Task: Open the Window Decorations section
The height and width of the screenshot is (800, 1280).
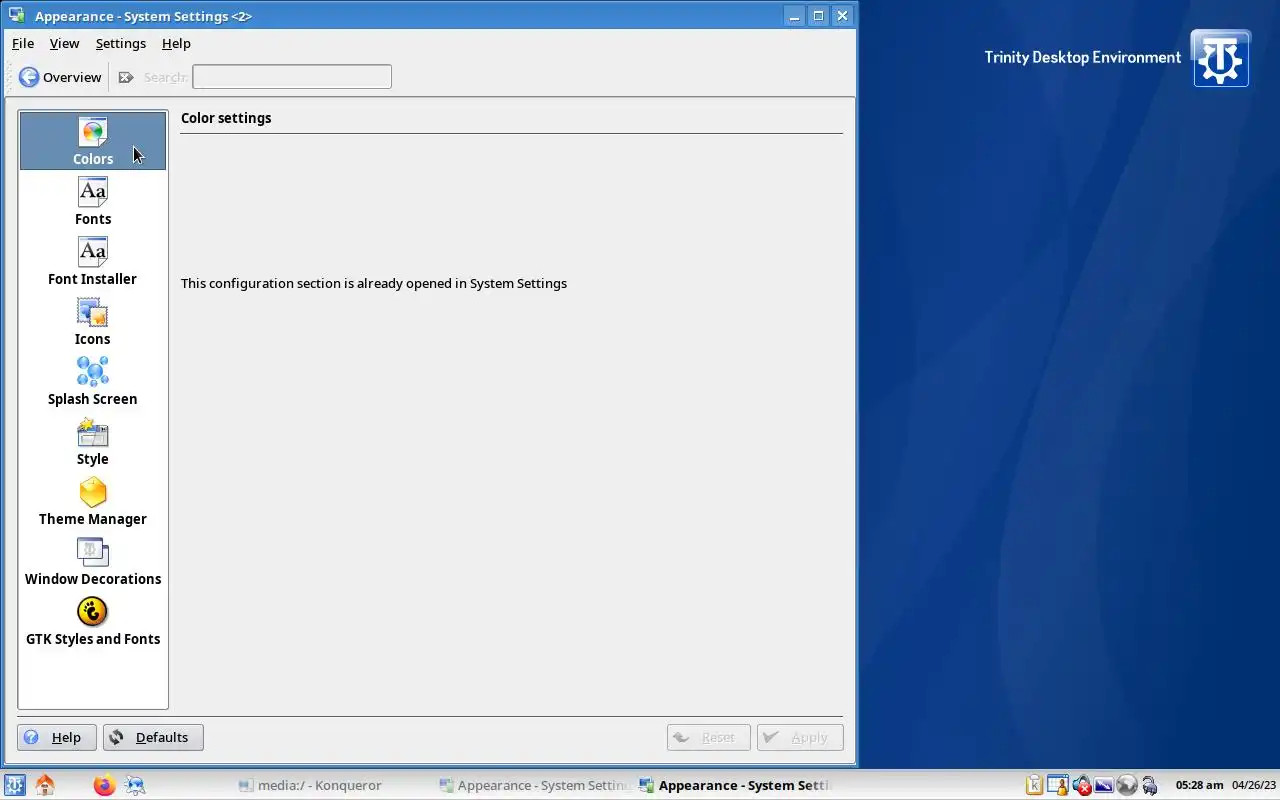Action: [93, 560]
